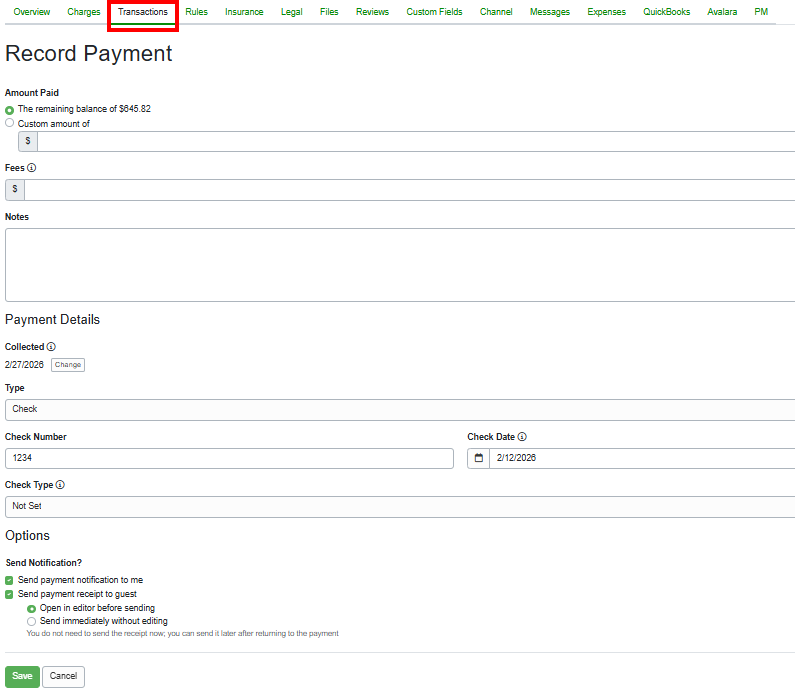Open the Messages tab
The image size is (795, 699).
click(550, 12)
